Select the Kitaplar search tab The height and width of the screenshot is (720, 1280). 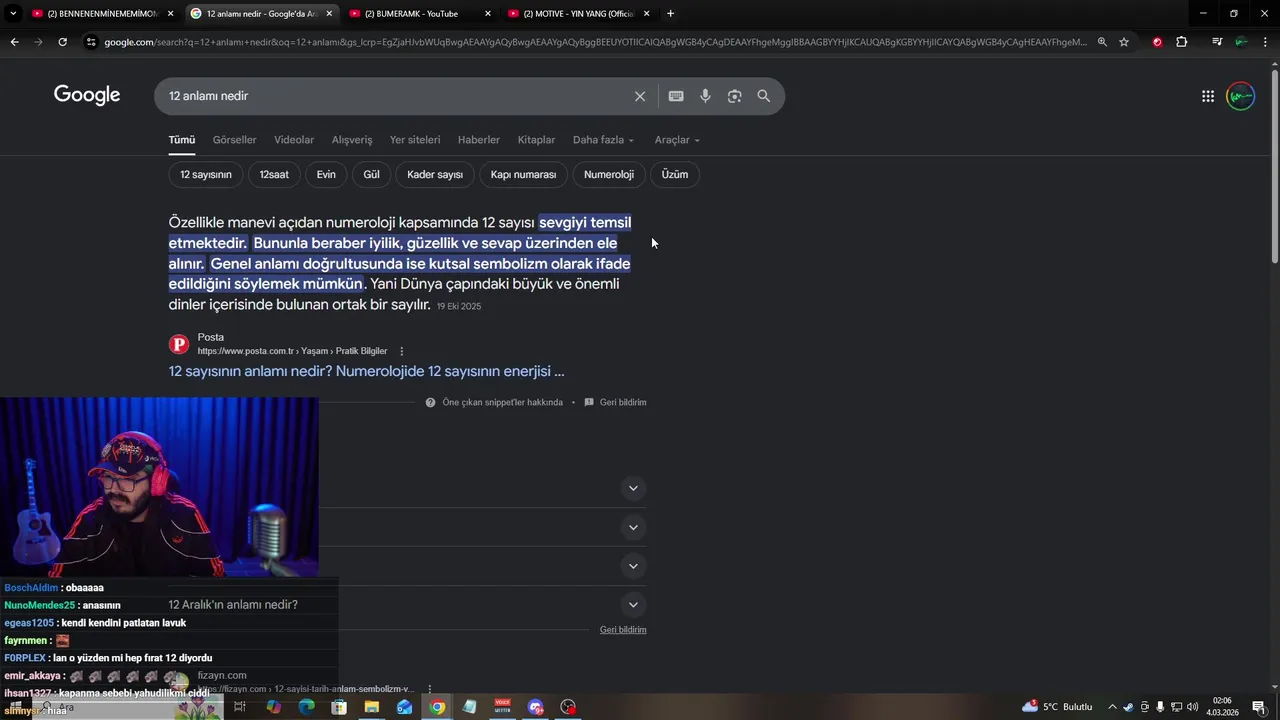tap(536, 140)
